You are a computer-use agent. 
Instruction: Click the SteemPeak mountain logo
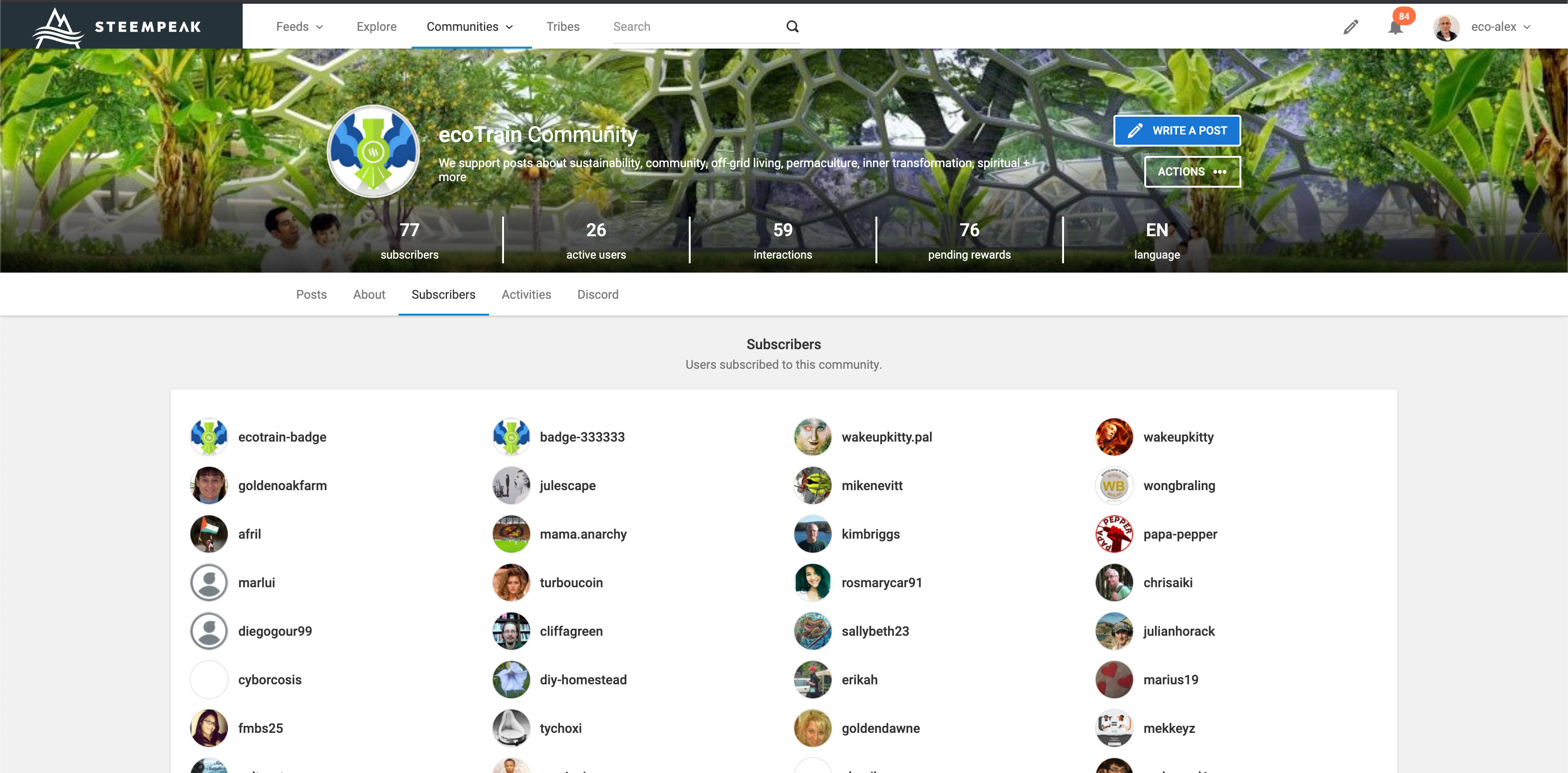click(x=58, y=28)
